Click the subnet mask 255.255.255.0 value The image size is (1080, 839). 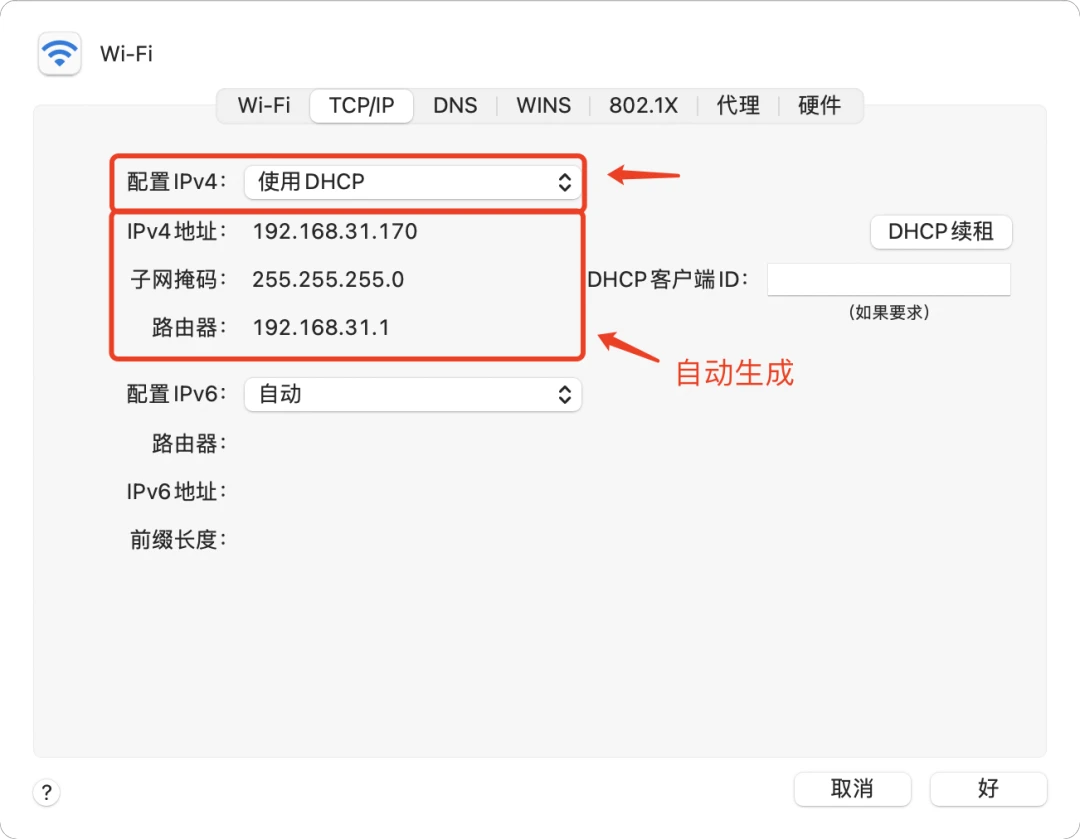point(328,280)
